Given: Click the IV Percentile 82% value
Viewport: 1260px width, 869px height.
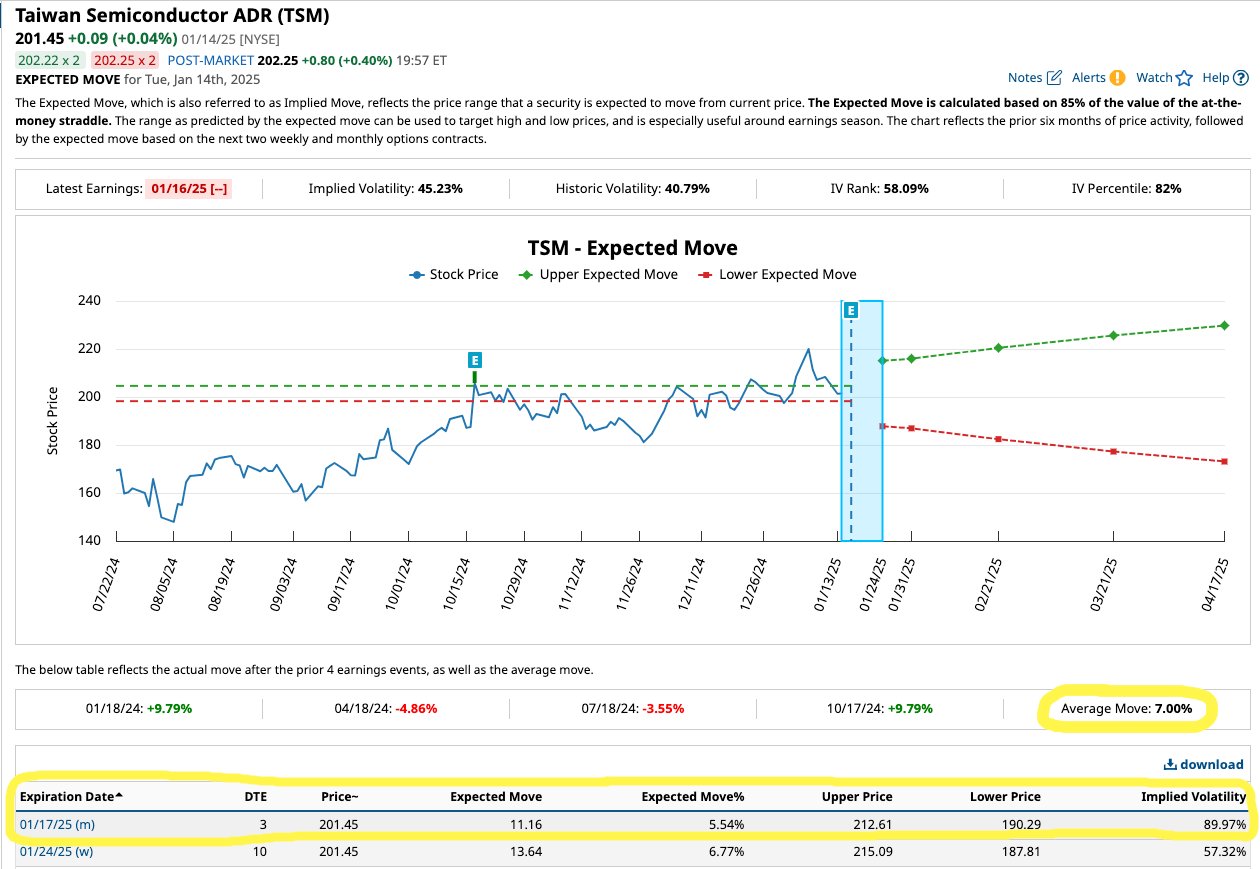Looking at the screenshot, I should 1168,188.
